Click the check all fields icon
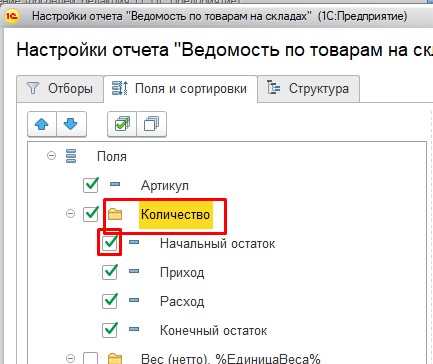 click(x=122, y=124)
